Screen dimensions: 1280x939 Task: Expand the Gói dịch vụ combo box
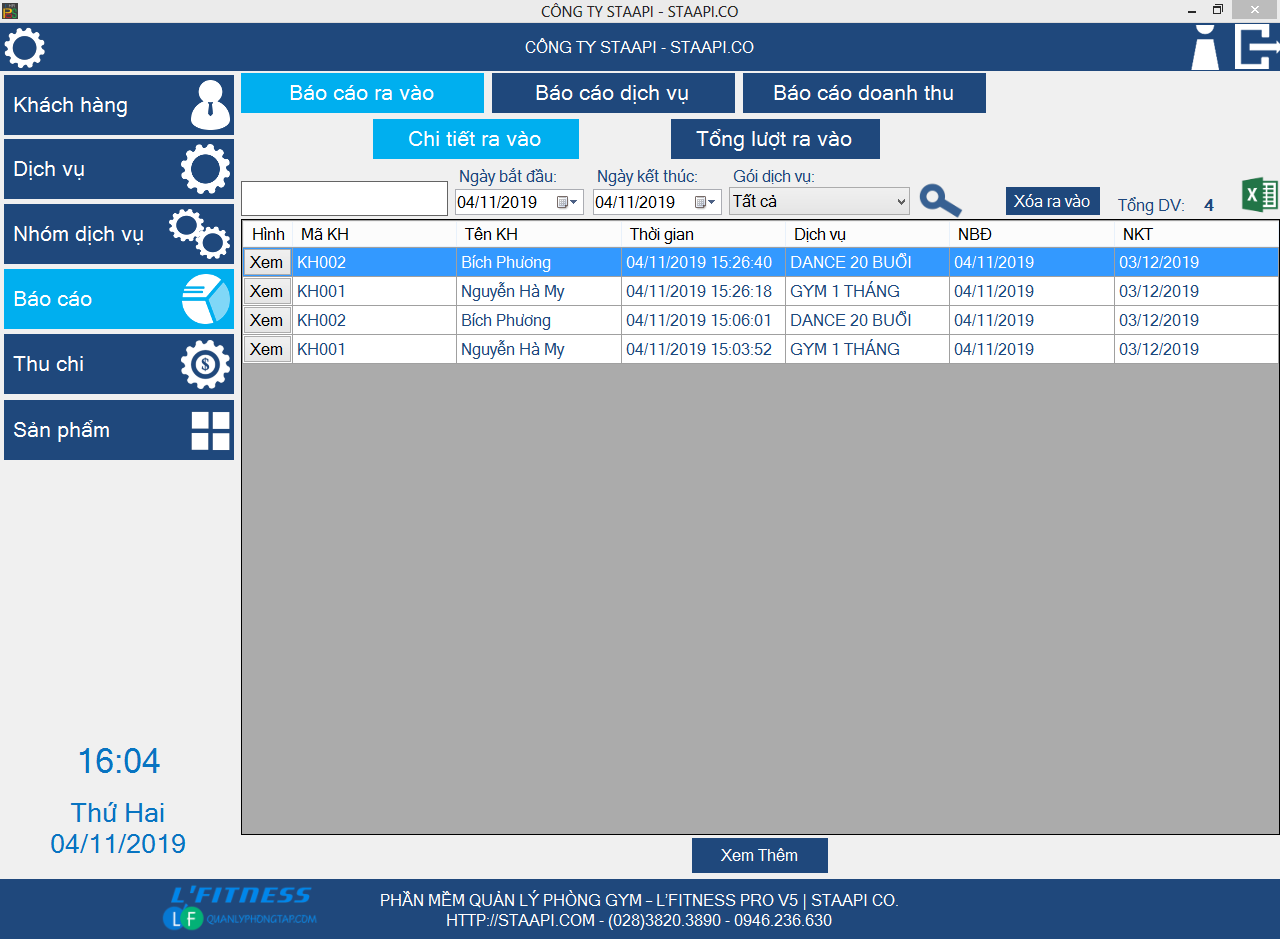900,202
